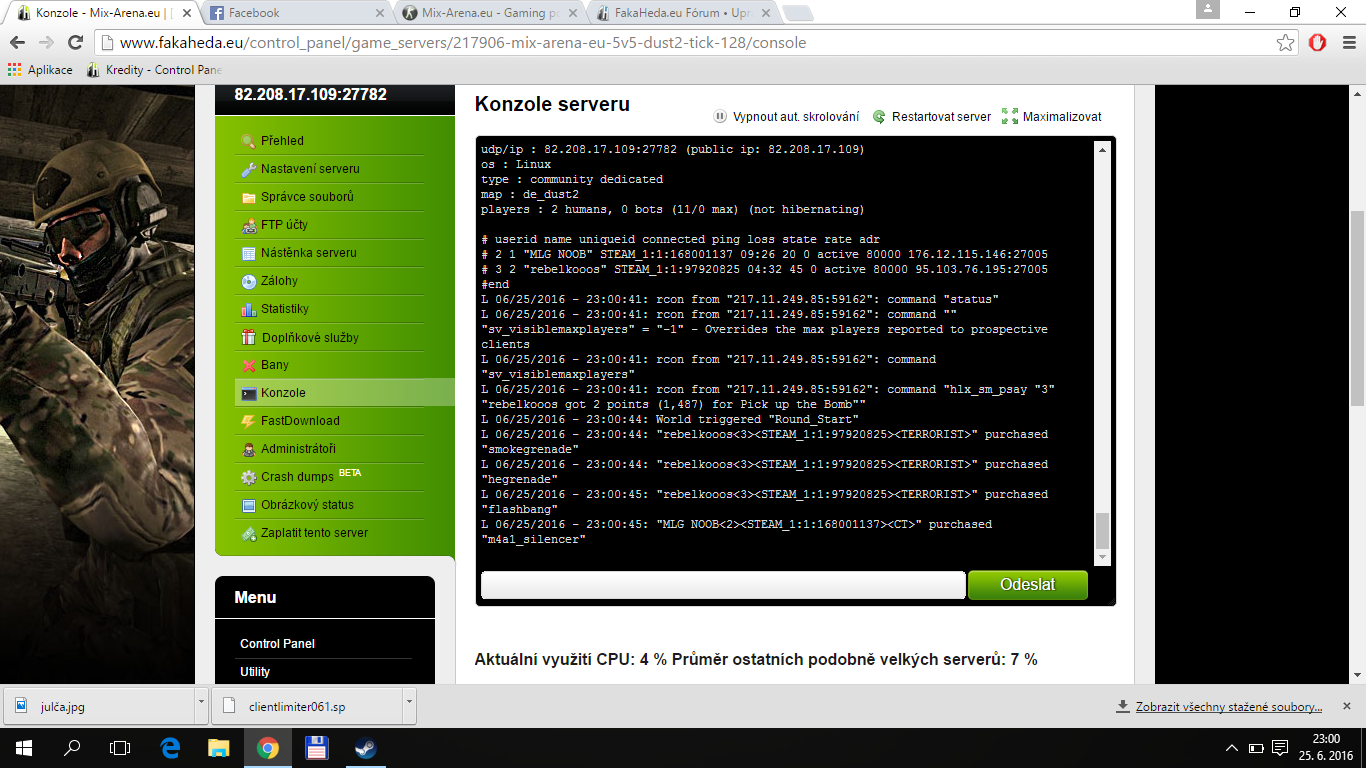Click the Restartovat server refresh icon

click(879, 117)
